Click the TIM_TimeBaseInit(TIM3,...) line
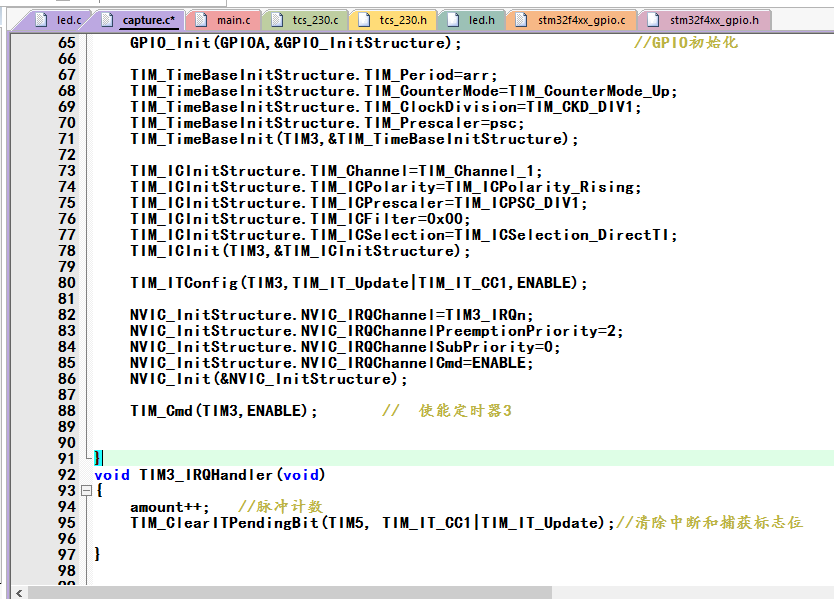 point(354,139)
